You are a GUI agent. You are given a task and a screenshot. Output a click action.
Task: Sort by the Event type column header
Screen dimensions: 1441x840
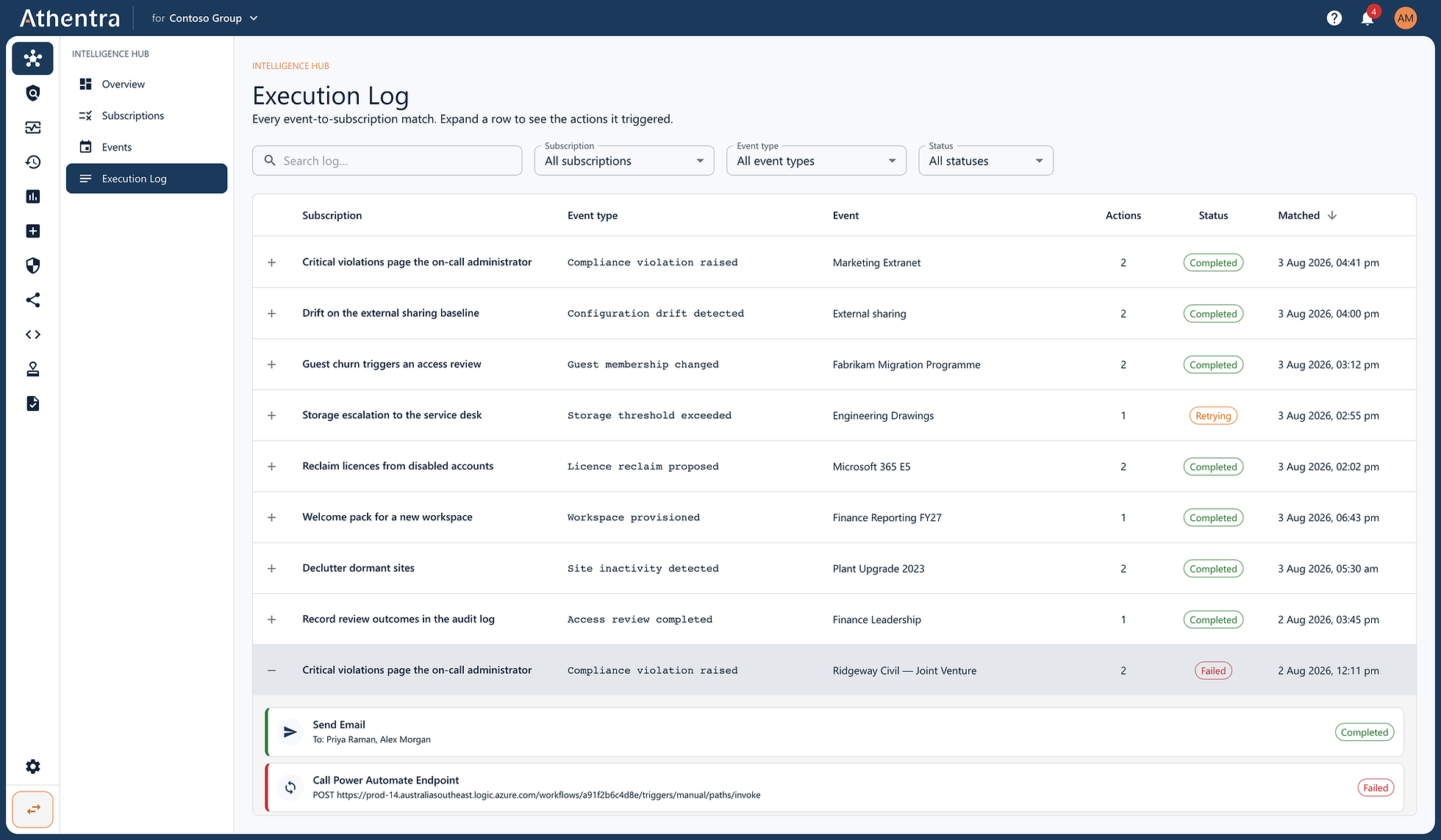coord(592,215)
